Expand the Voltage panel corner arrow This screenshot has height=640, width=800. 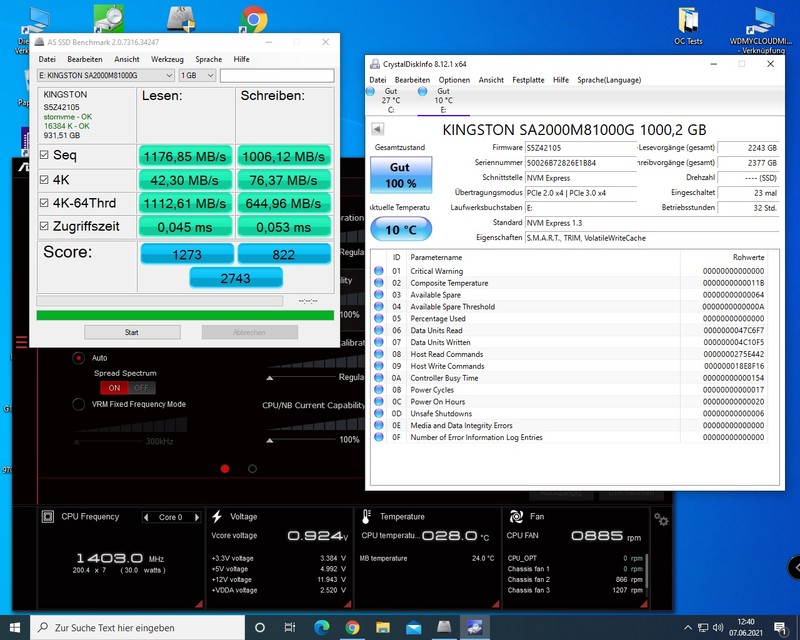coord(347,604)
